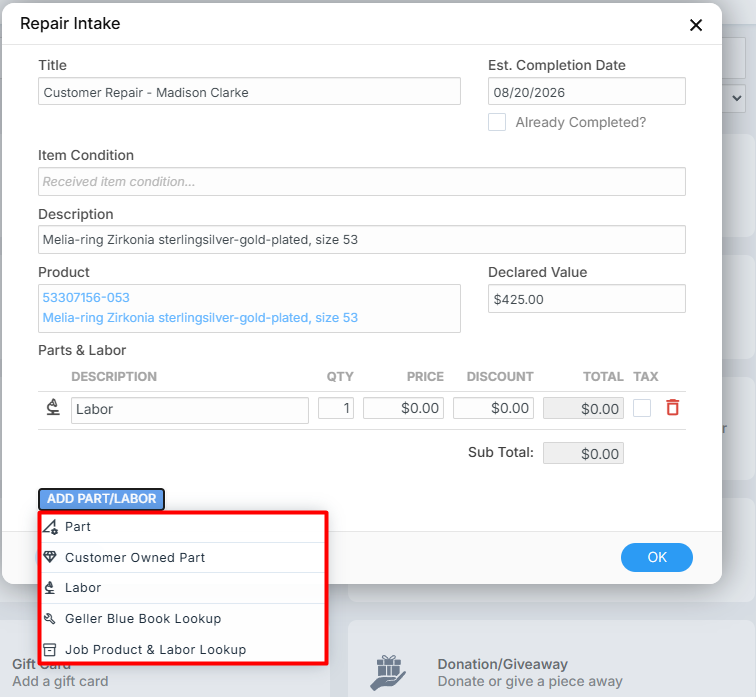Open the ADD PART/LABOR dropdown button
Screen dimensions: 756x697
point(101,499)
